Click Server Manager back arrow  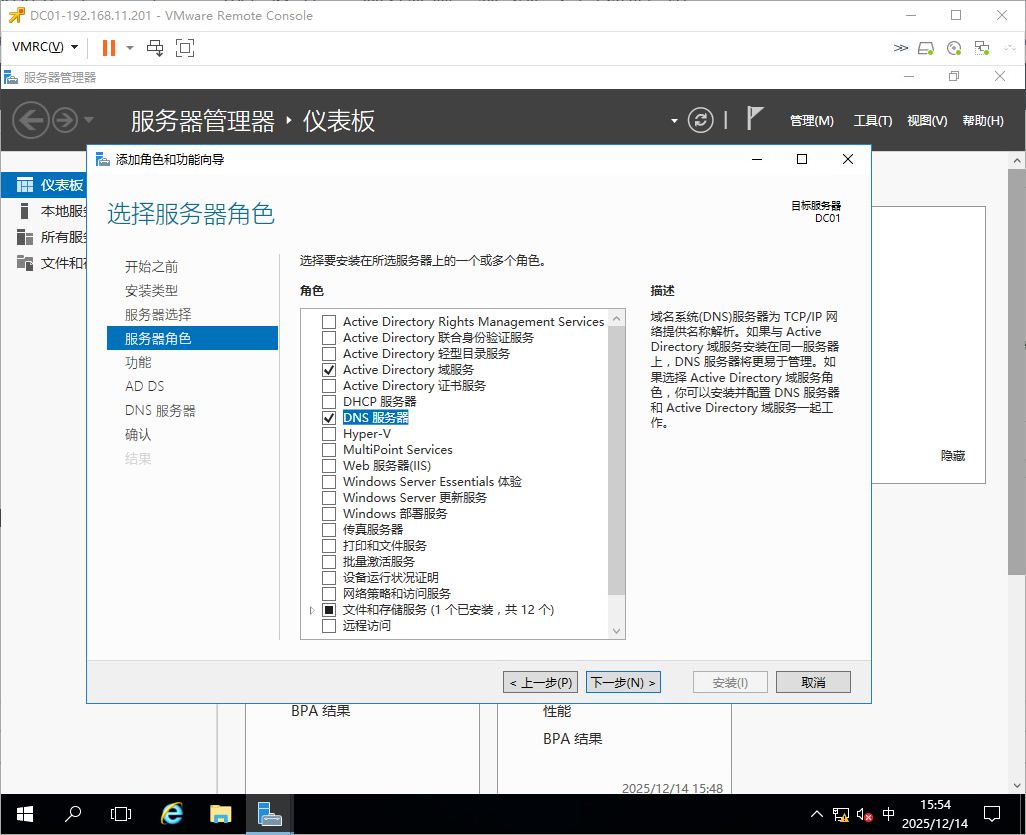31,120
